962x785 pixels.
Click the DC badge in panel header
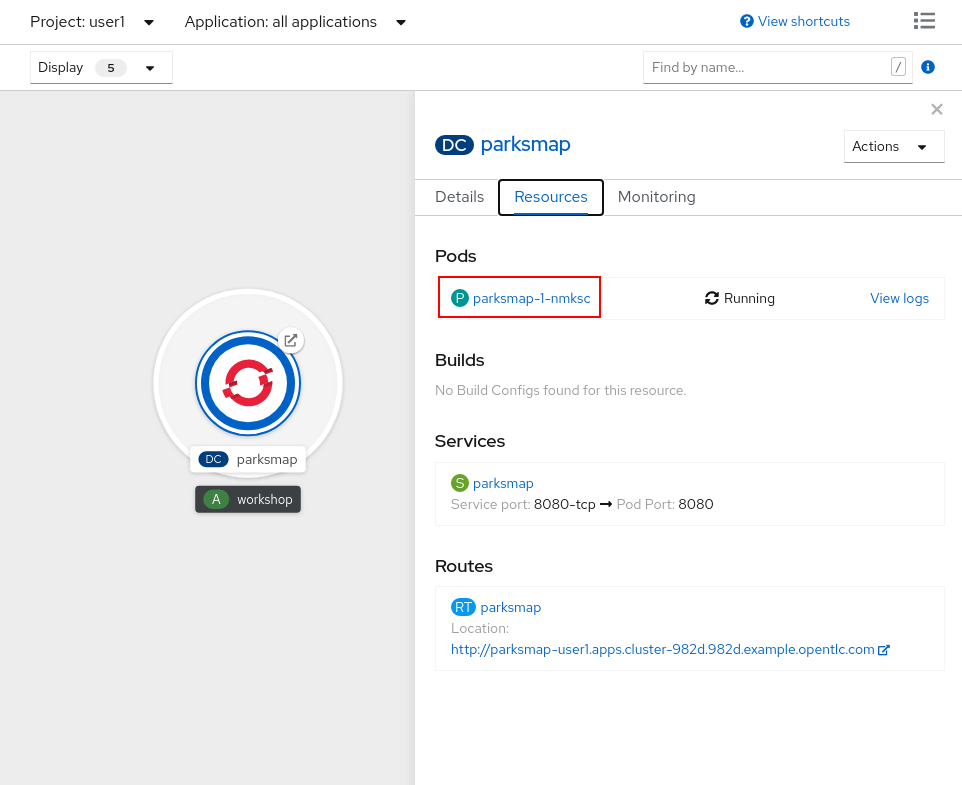click(x=454, y=145)
